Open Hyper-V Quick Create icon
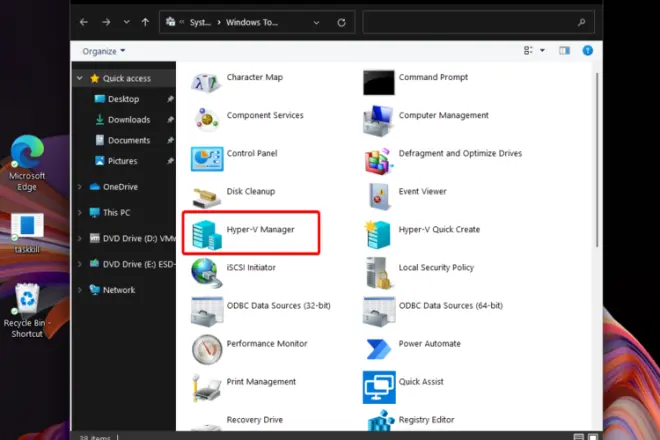The height and width of the screenshot is (440, 660). tap(378, 234)
